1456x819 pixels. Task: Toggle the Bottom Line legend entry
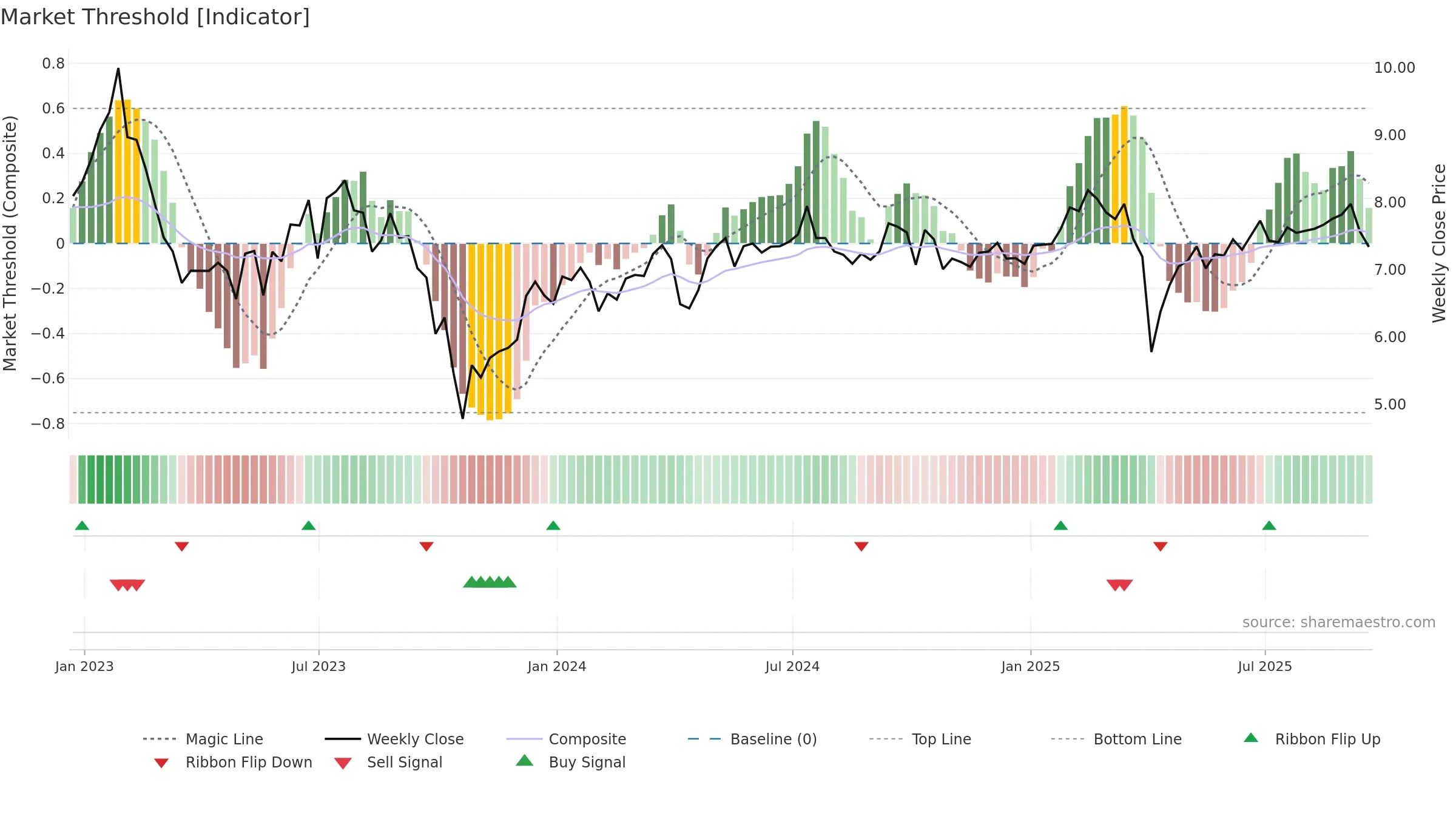(x=1116, y=739)
